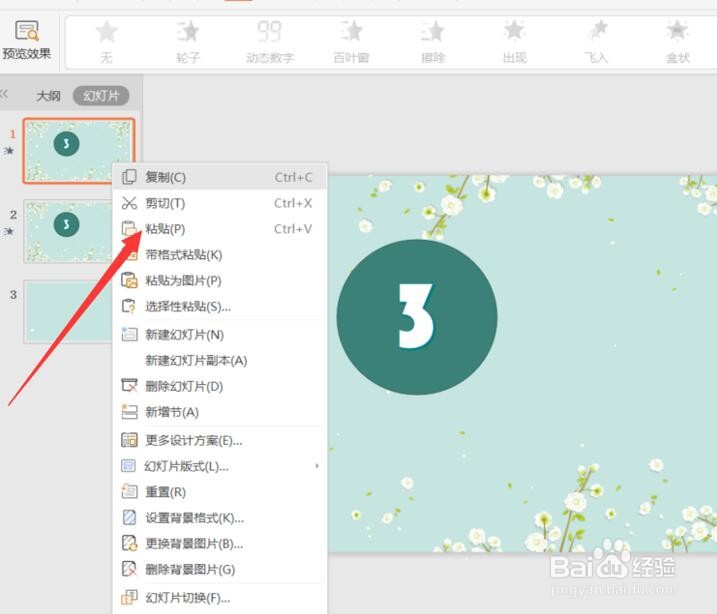This screenshot has height=614, width=717.
Task: Expand the 幻灯片版式 submenu arrow
Action: (x=317, y=466)
